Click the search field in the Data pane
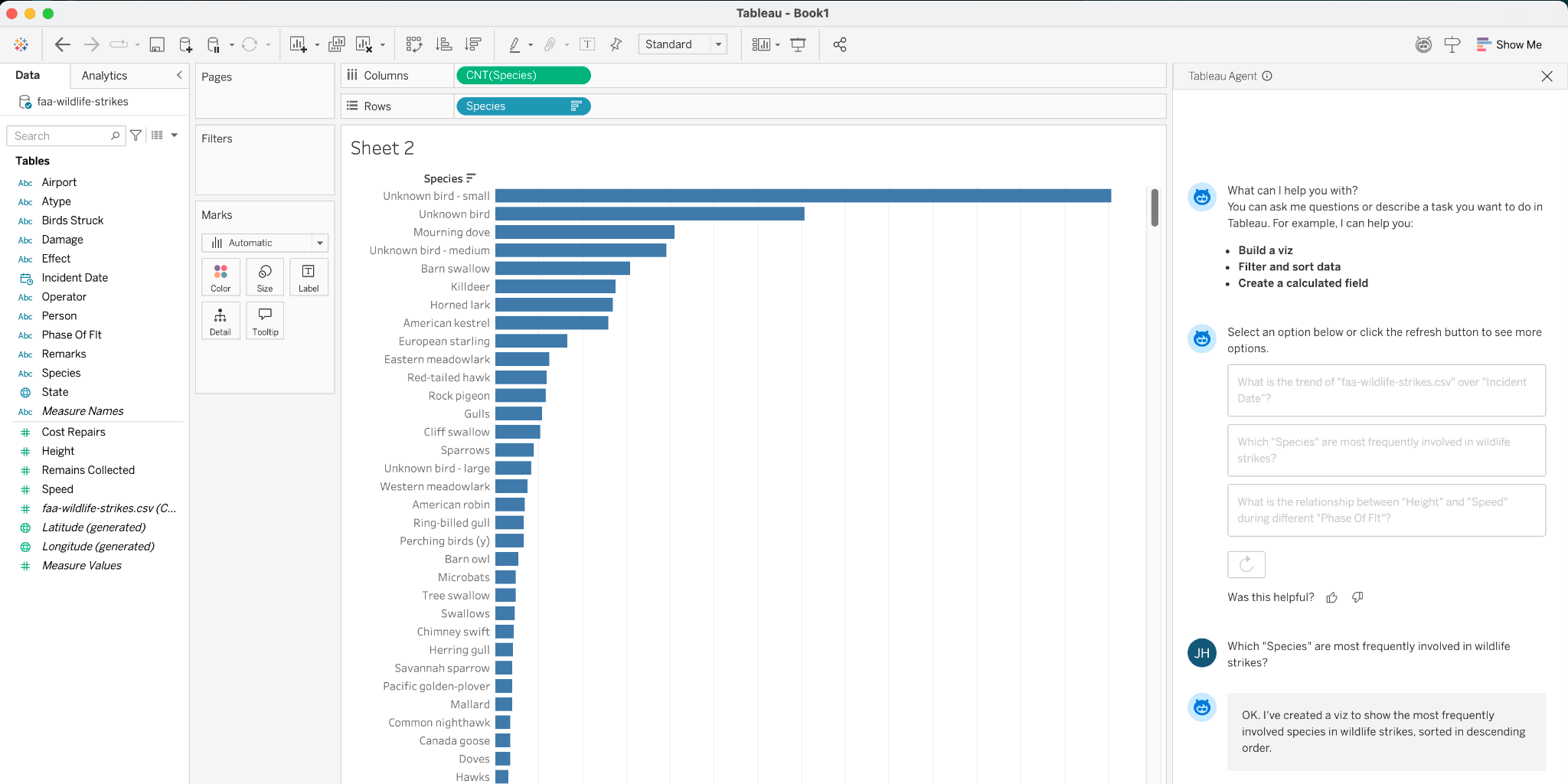This screenshot has width=1568, height=784. pyautogui.click(x=61, y=135)
